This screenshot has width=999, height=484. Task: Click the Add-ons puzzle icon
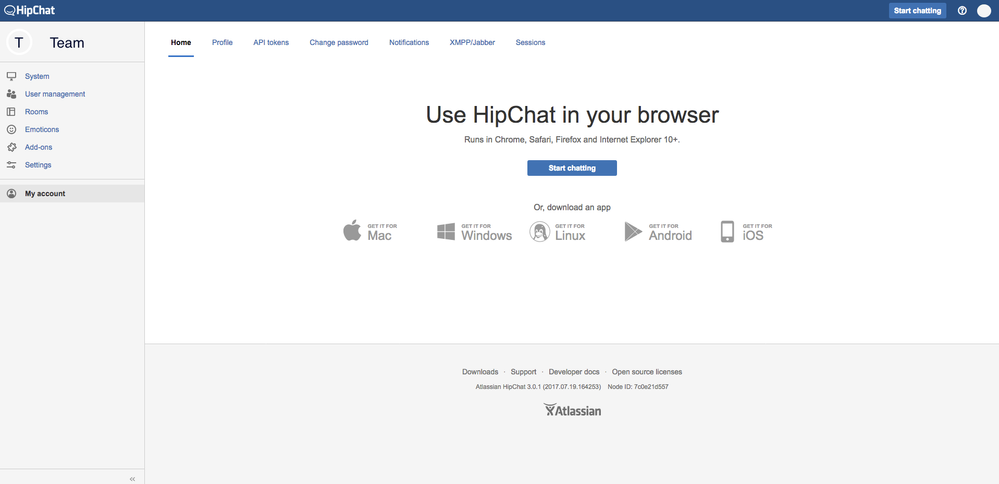(x=11, y=147)
